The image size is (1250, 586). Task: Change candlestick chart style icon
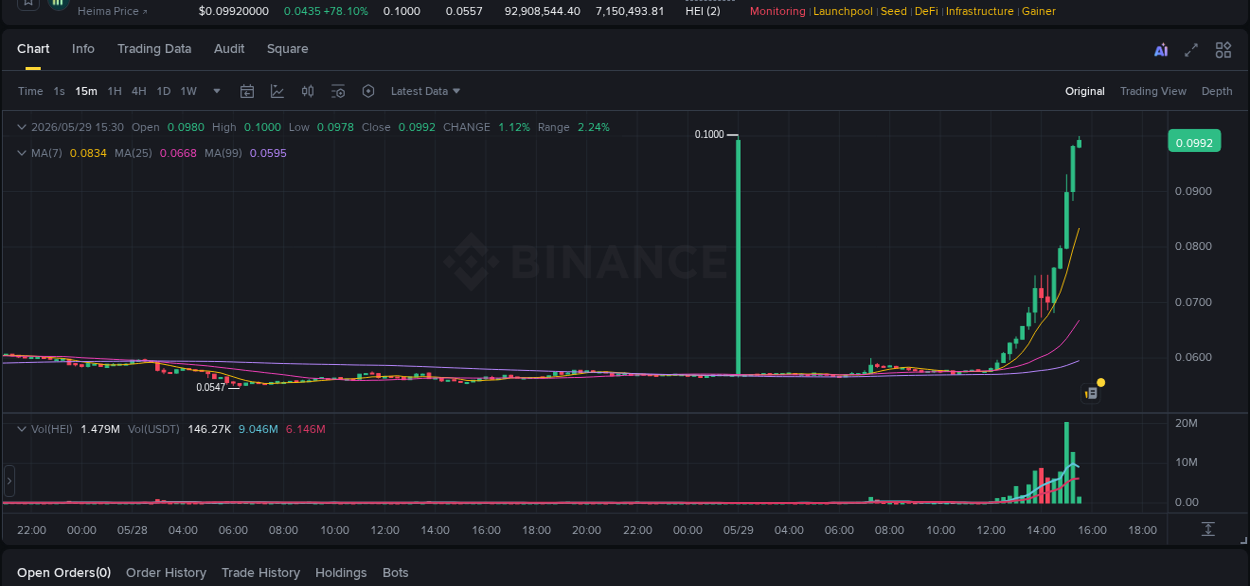pos(308,91)
